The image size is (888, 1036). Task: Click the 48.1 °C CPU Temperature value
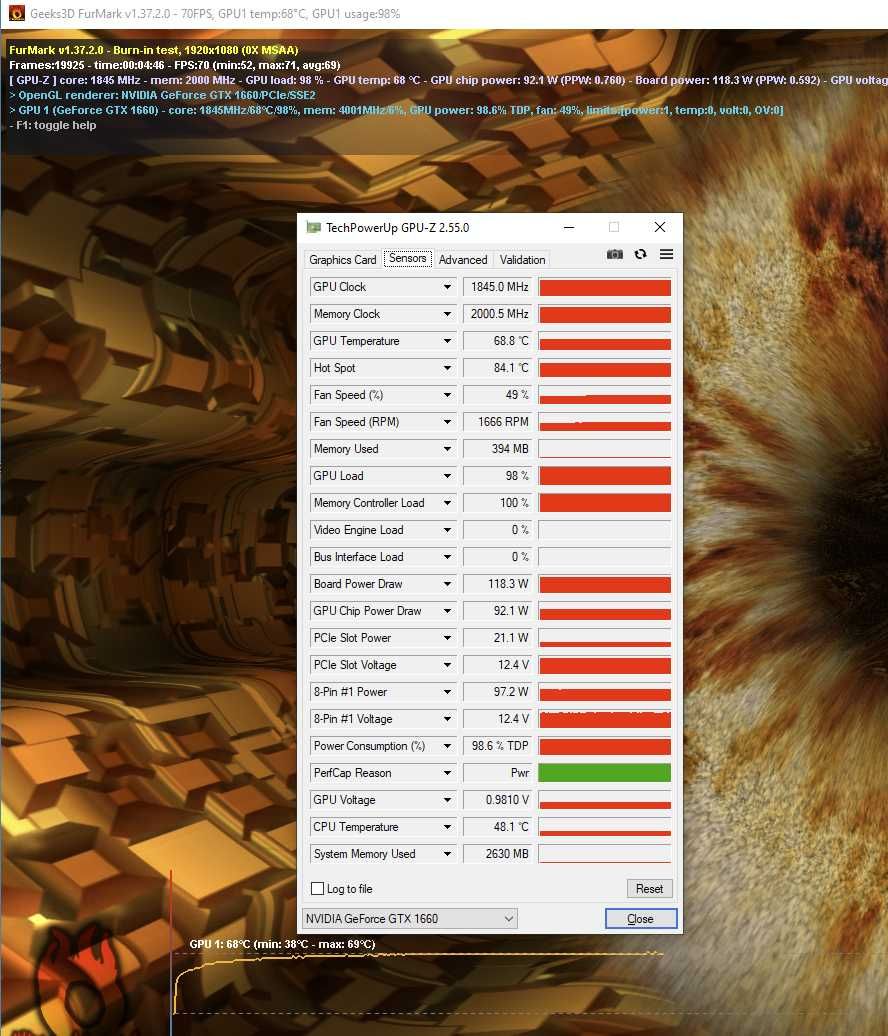pos(498,827)
